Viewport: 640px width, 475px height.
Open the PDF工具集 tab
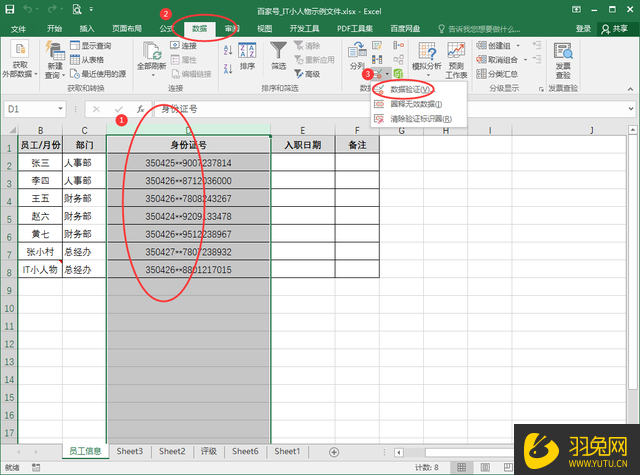coord(355,29)
